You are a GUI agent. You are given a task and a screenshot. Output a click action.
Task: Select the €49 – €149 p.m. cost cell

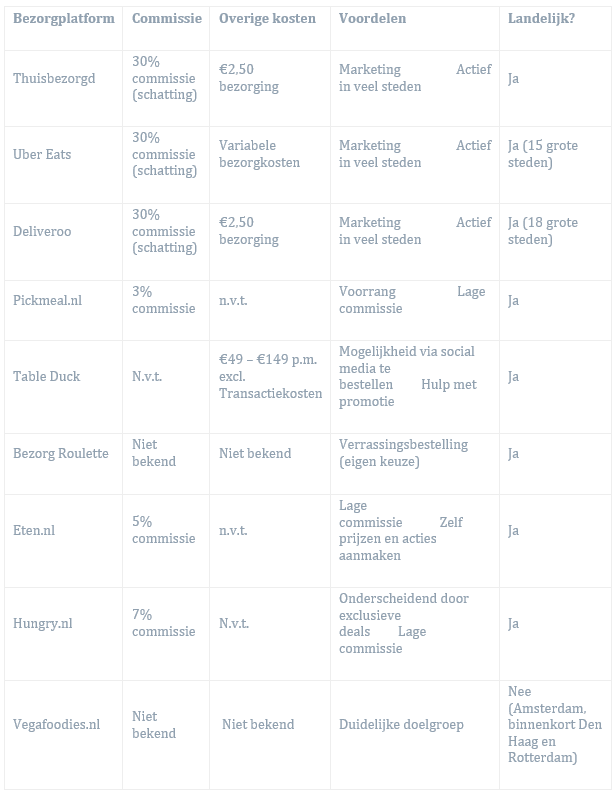point(270,377)
